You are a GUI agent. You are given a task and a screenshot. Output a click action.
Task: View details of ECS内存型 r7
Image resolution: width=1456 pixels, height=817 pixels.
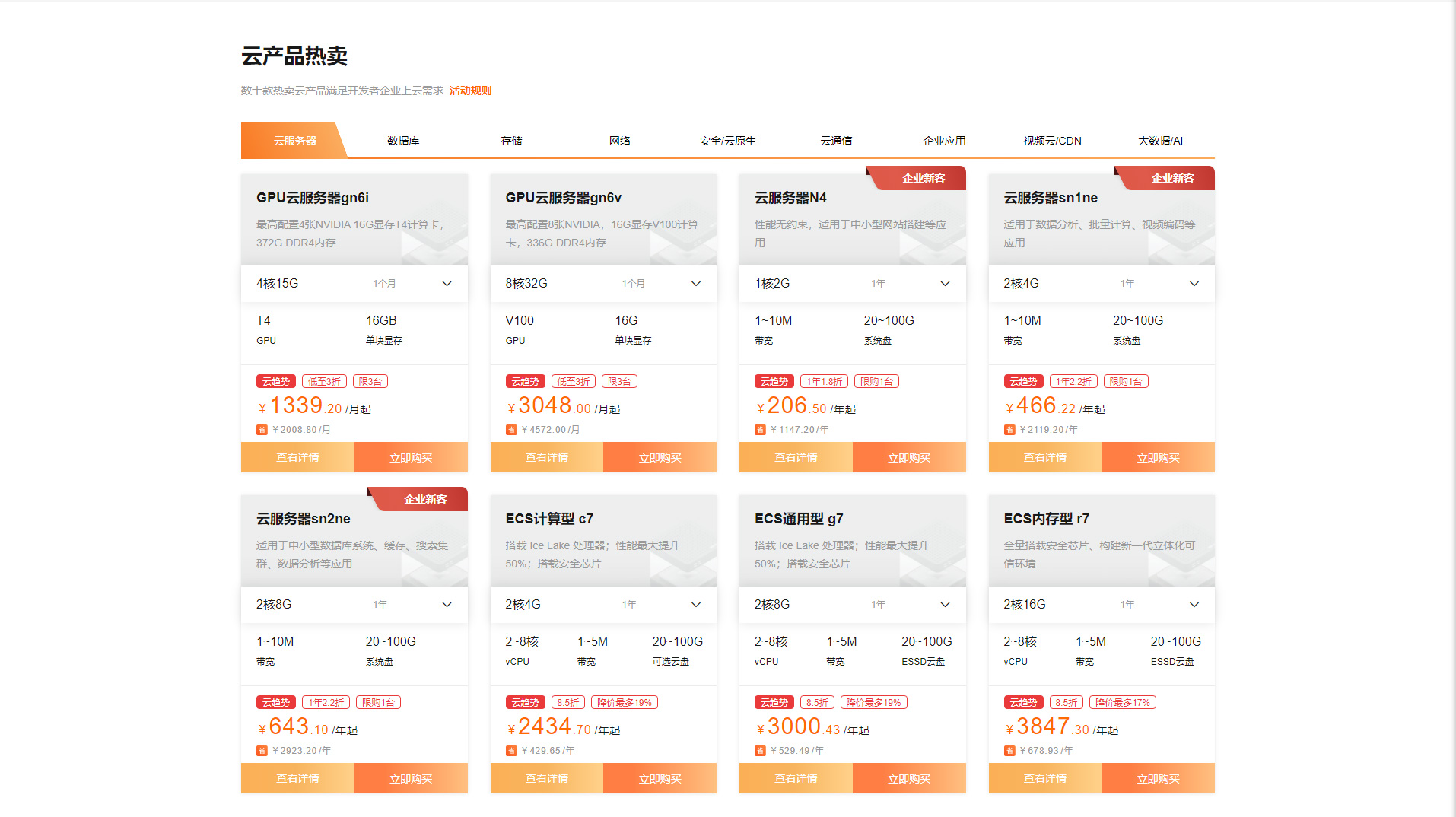(x=1045, y=778)
